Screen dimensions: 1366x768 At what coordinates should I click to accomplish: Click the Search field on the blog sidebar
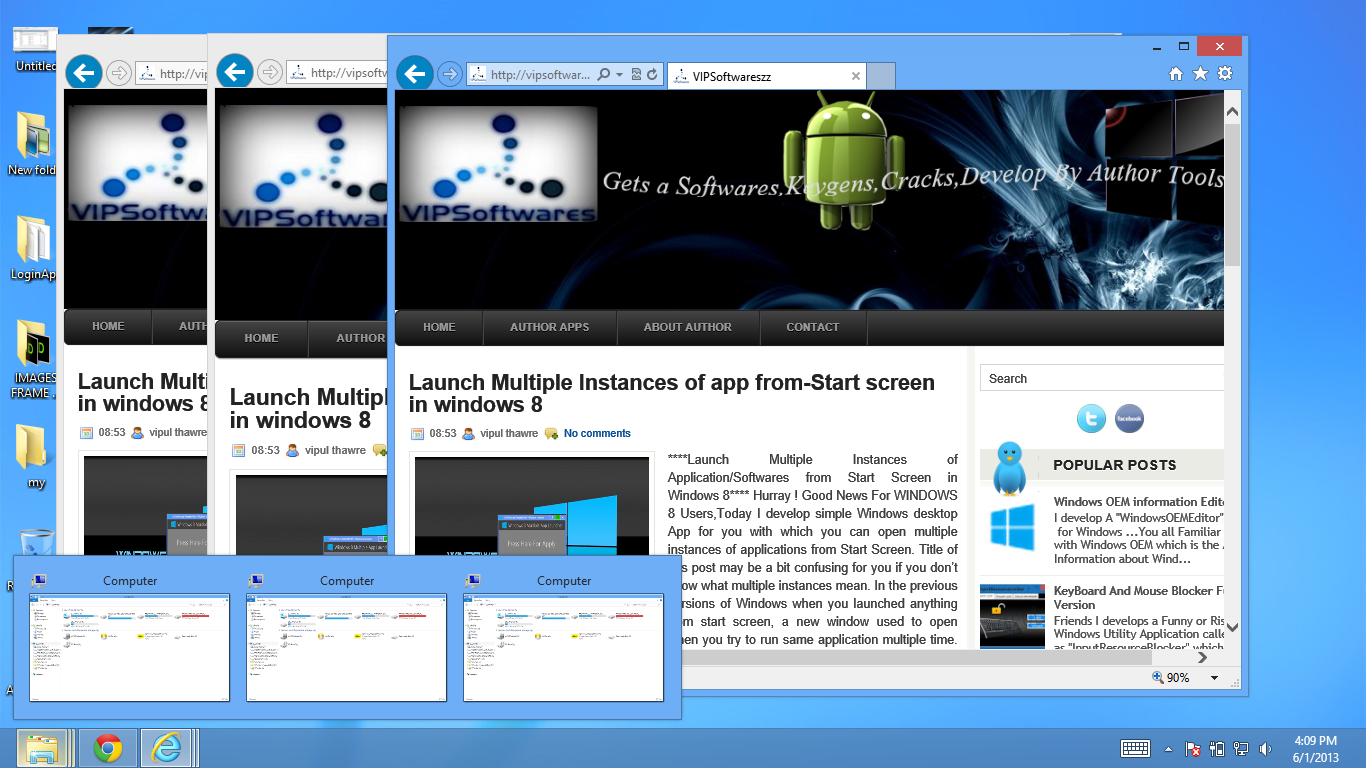(1102, 378)
